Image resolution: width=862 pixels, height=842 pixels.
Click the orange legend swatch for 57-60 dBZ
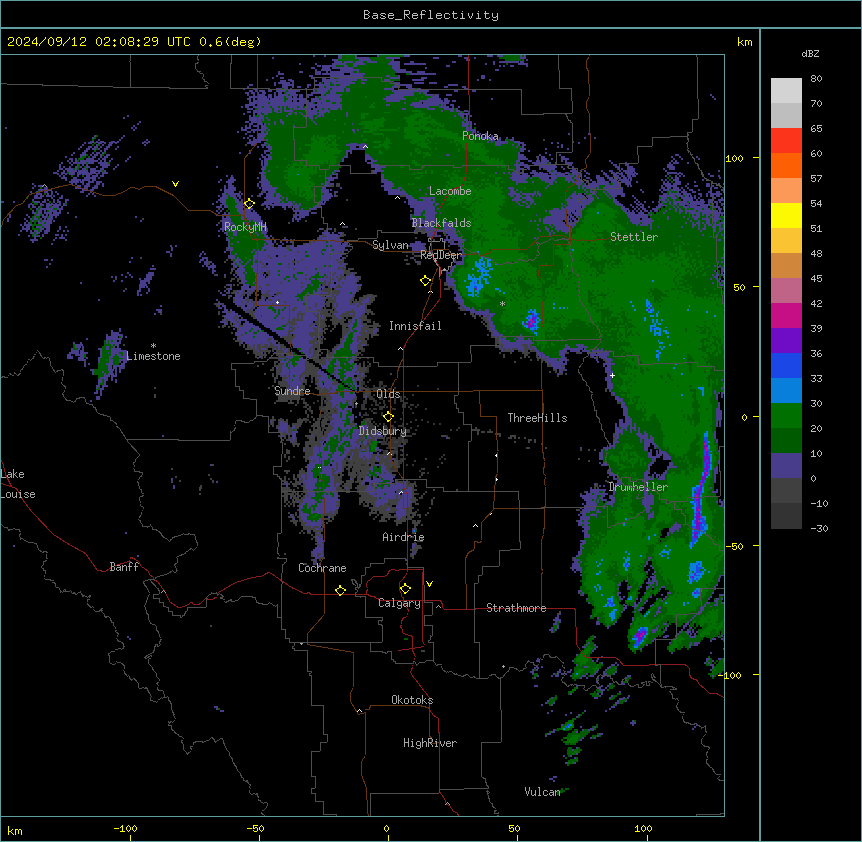(x=786, y=165)
